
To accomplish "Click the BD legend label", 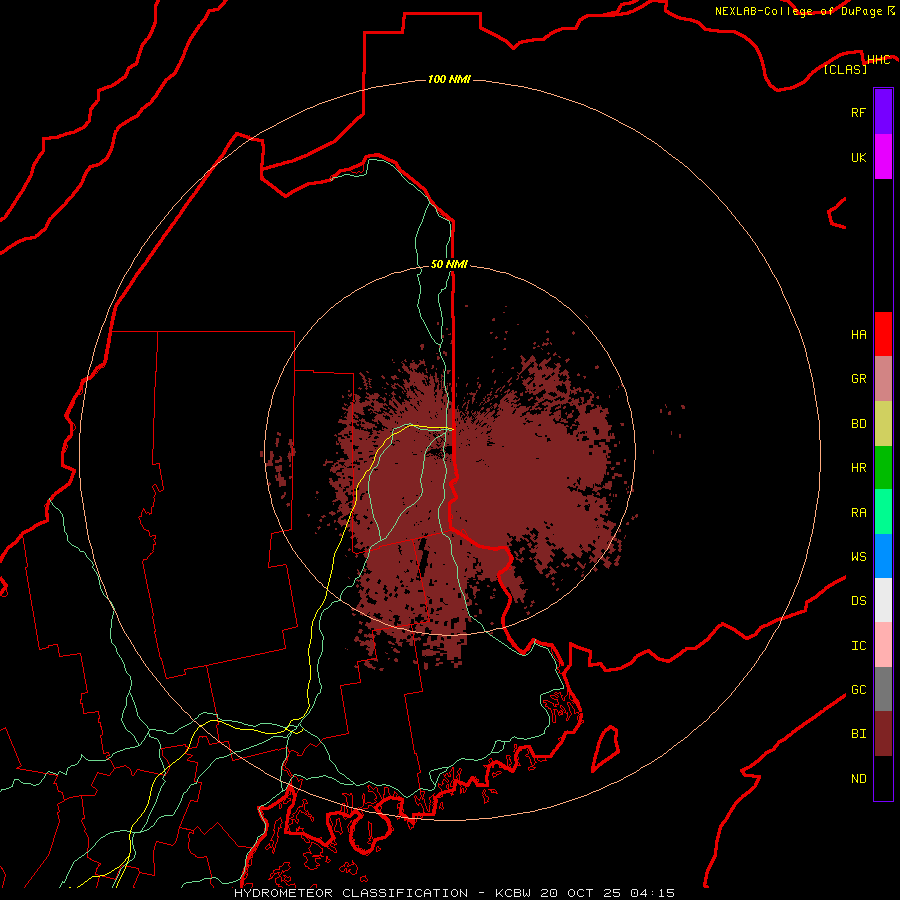I will pyautogui.click(x=858, y=424).
